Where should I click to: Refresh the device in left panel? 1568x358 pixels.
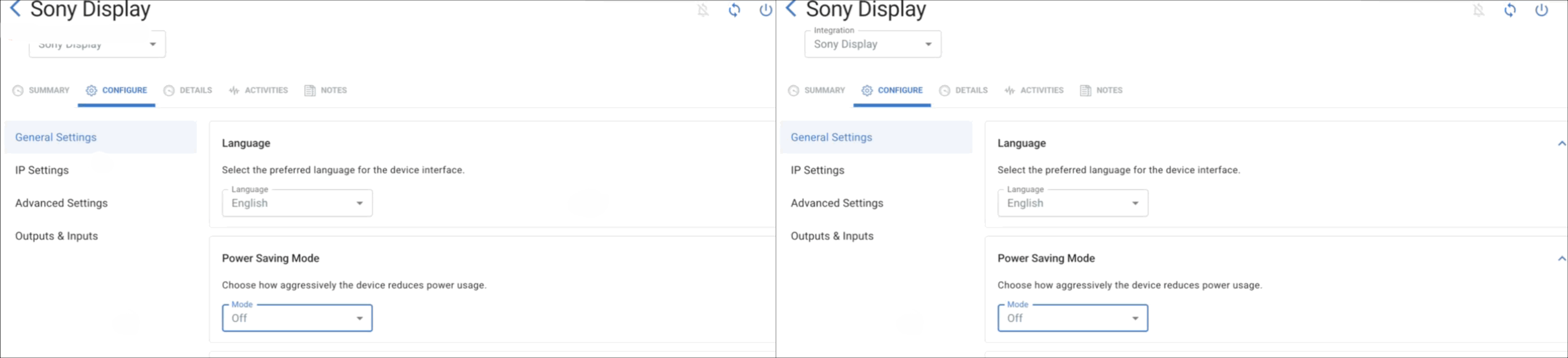[x=735, y=10]
